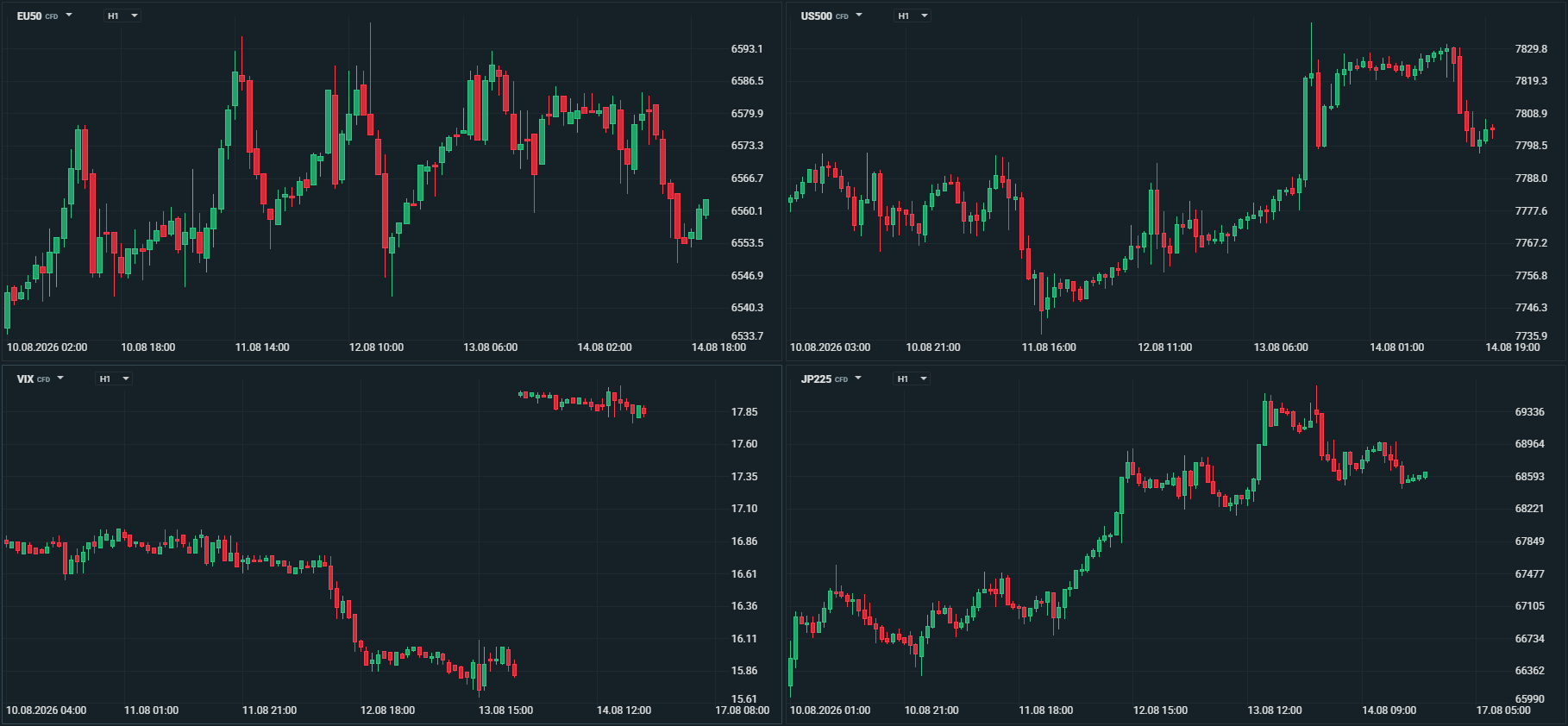This screenshot has height=726, width=1568.
Task: Open the US500 chart H1 timeframe dropdown
Action: pyautogui.click(x=913, y=16)
